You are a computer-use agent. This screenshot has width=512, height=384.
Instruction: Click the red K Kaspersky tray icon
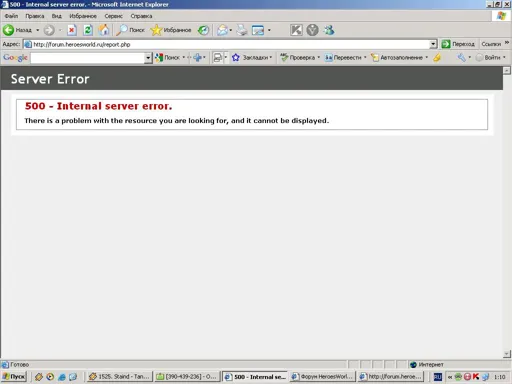pos(476,377)
